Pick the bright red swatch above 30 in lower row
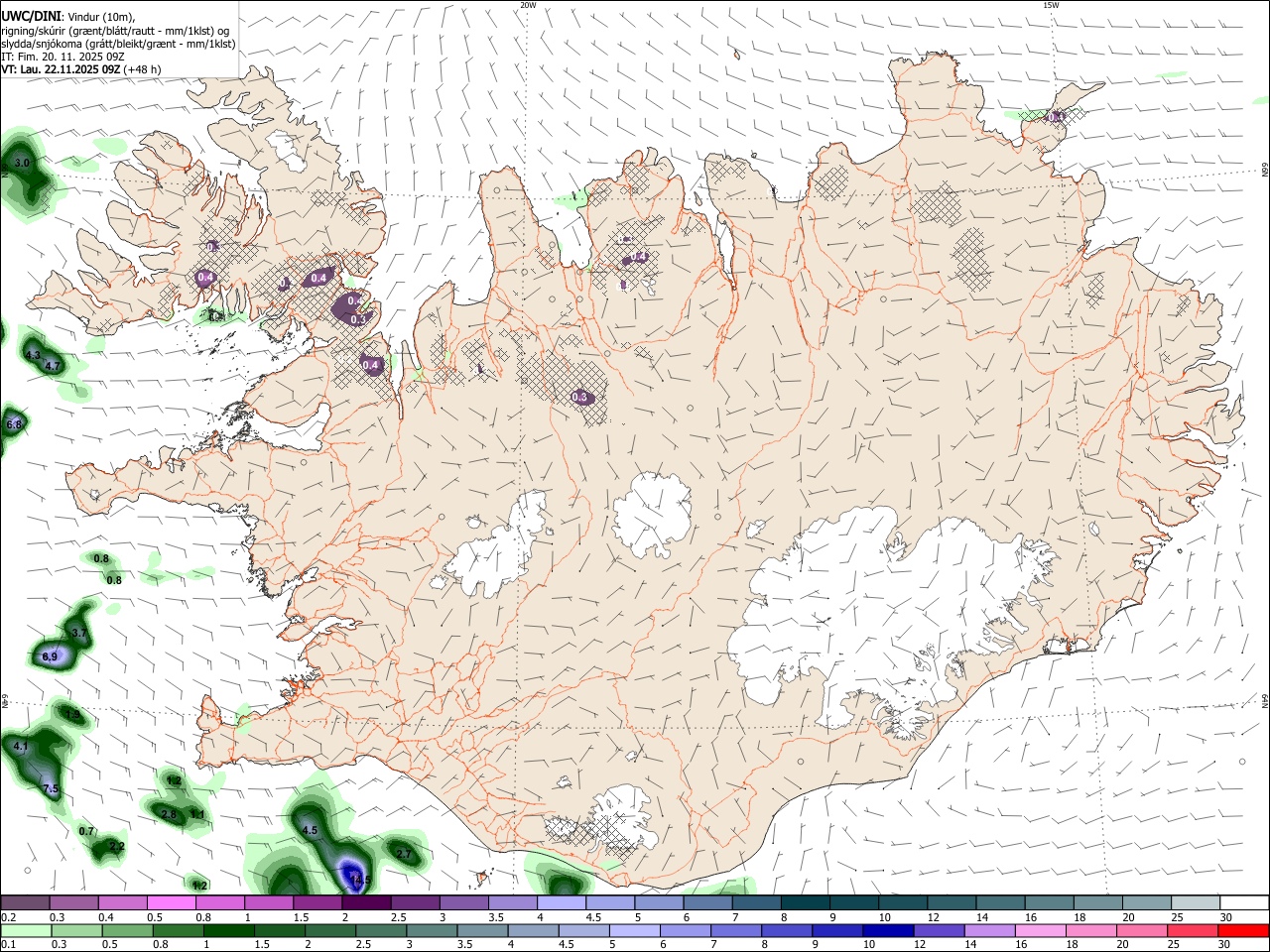Viewport: 1270px width, 952px height. [x=1242, y=931]
